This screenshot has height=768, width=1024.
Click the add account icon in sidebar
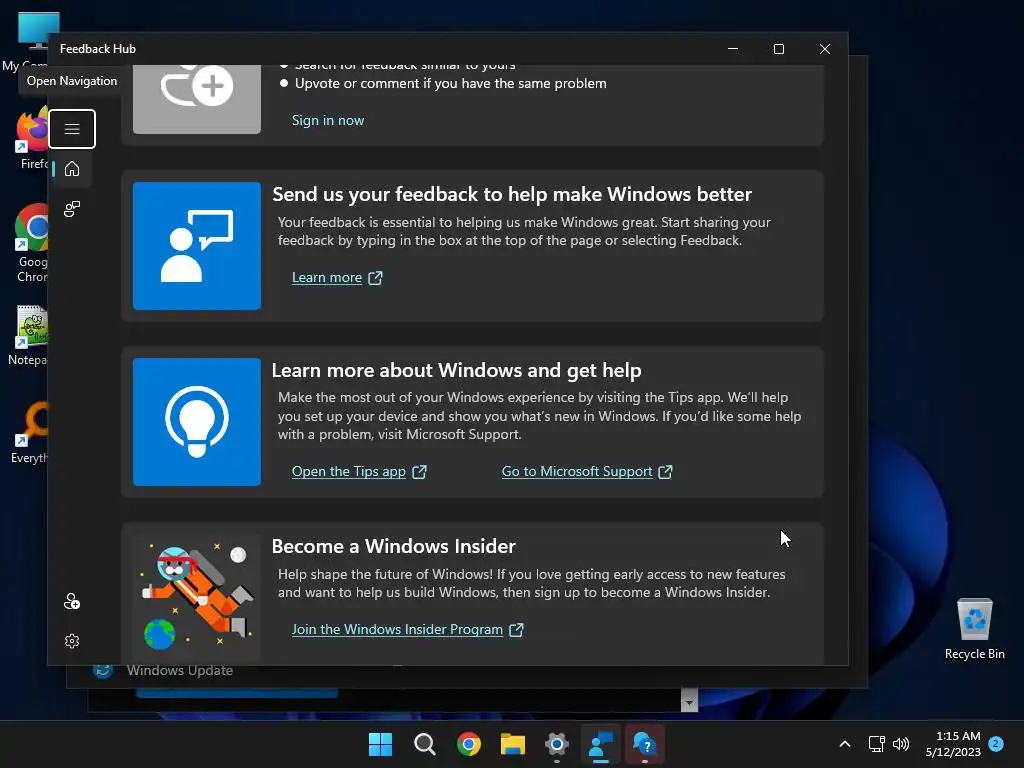(x=72, y=601)
